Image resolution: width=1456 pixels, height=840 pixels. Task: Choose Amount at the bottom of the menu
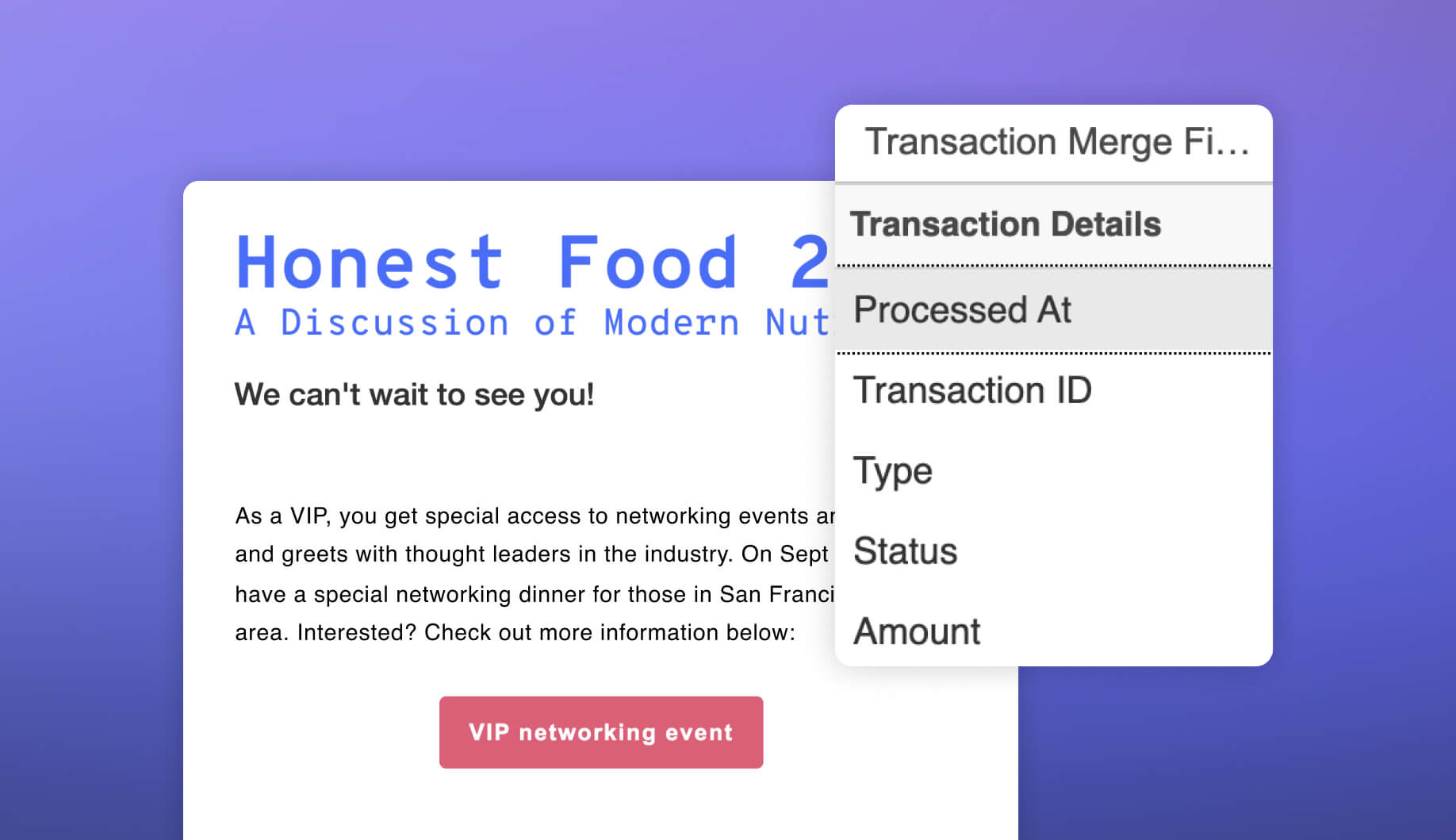915,631
